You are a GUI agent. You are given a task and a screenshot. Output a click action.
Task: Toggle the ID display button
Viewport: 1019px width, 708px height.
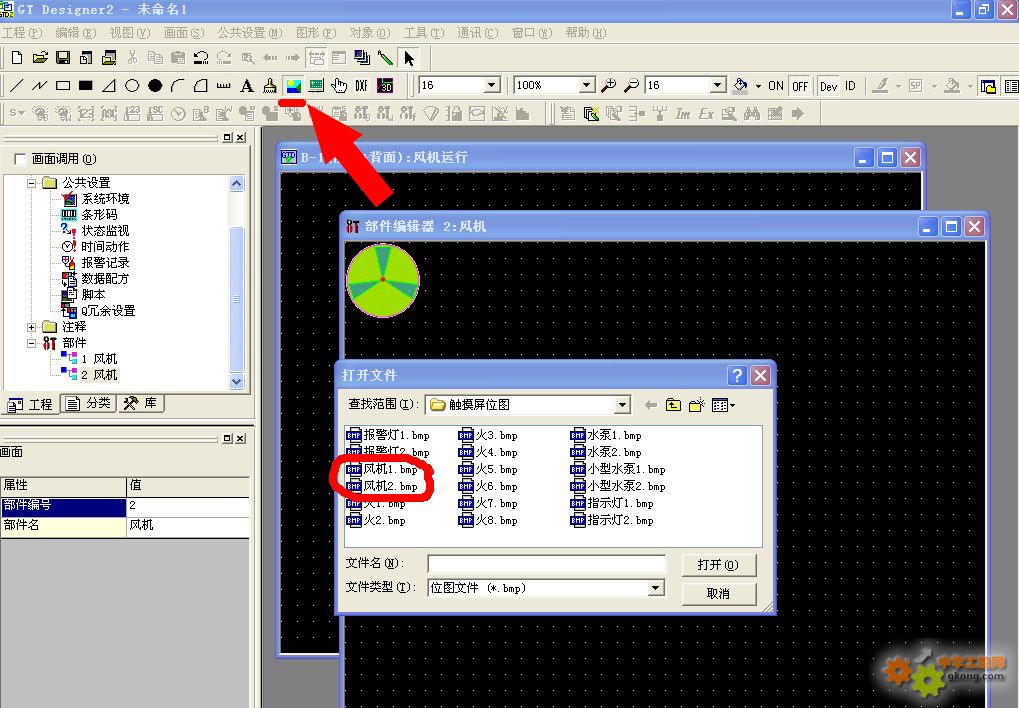click(x=850, y=86)
